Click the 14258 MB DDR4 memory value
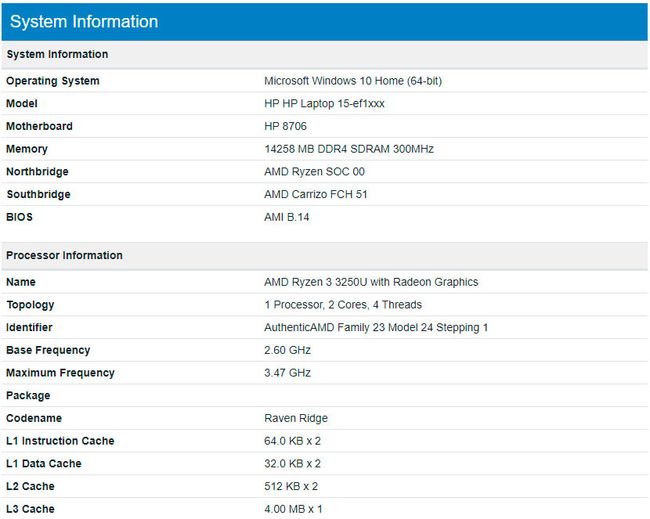The height and width of the screenshot is (519, 650). [348, 149]
